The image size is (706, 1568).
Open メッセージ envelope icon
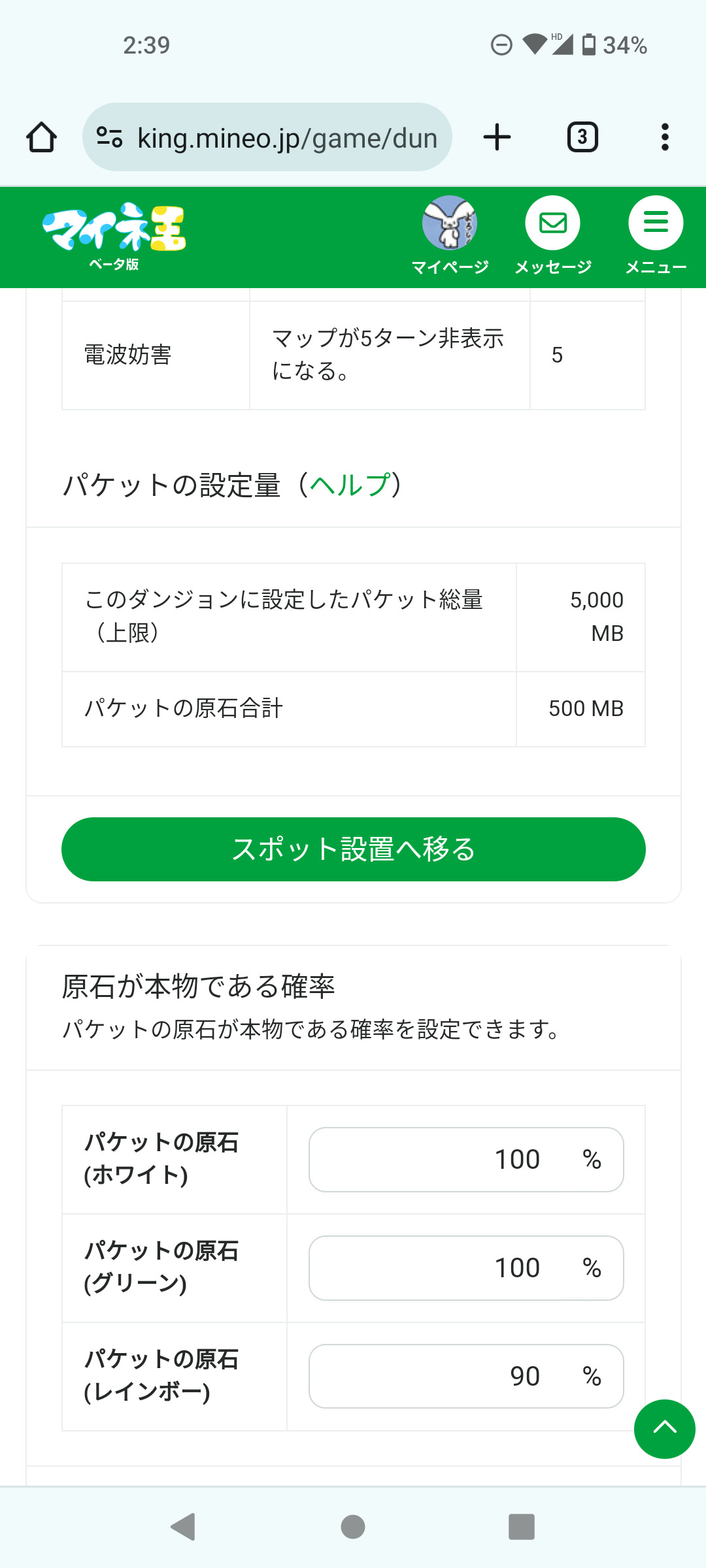coord(553,223)
